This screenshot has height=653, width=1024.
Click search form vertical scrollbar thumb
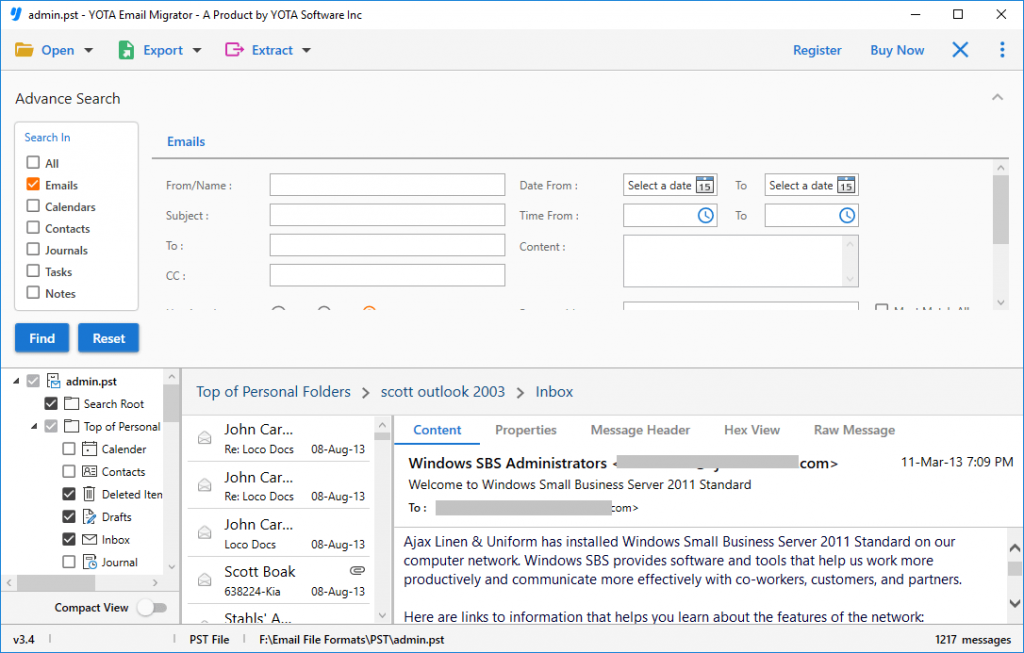(1000, 210)
